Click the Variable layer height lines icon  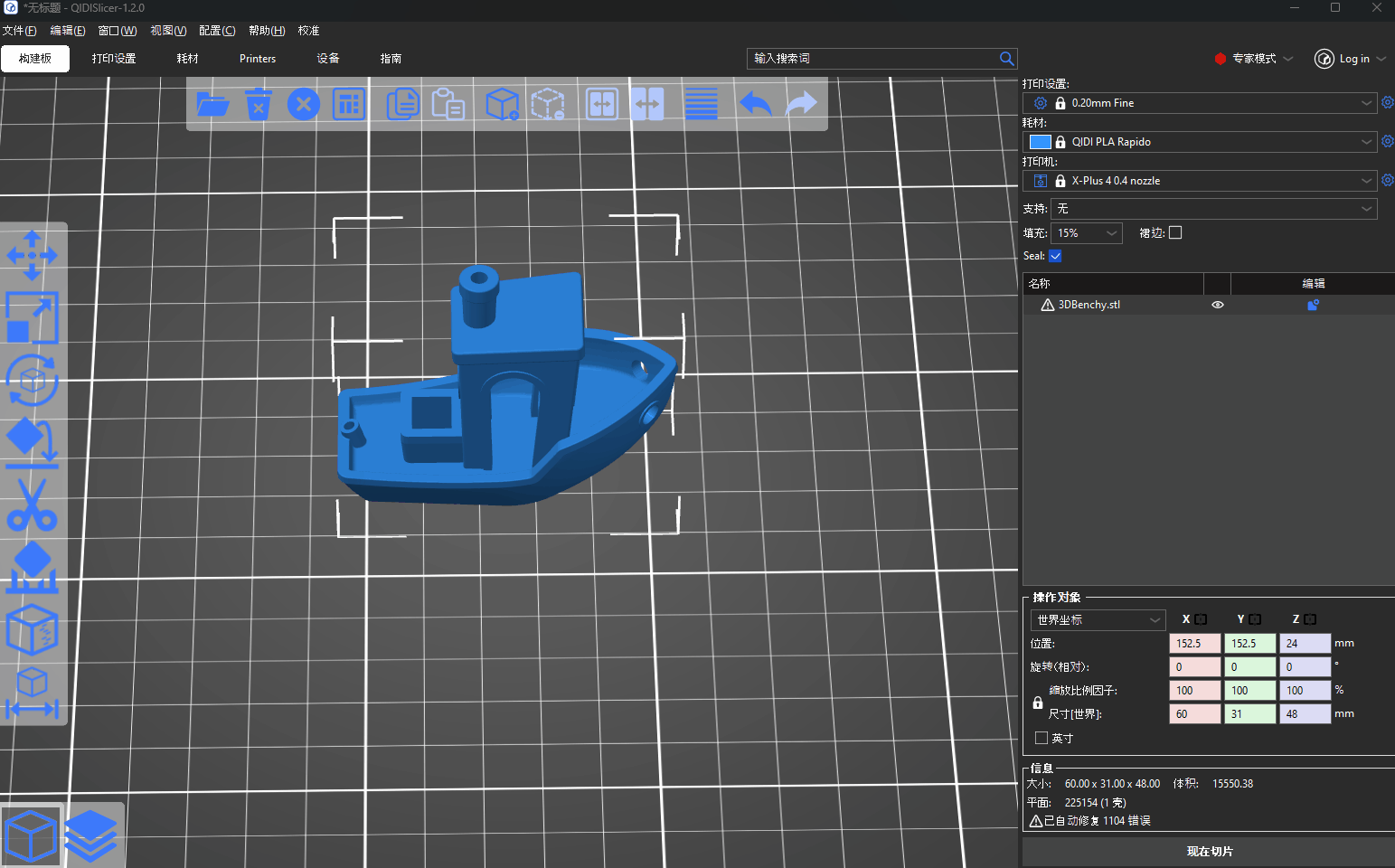[x=702, y=104]
